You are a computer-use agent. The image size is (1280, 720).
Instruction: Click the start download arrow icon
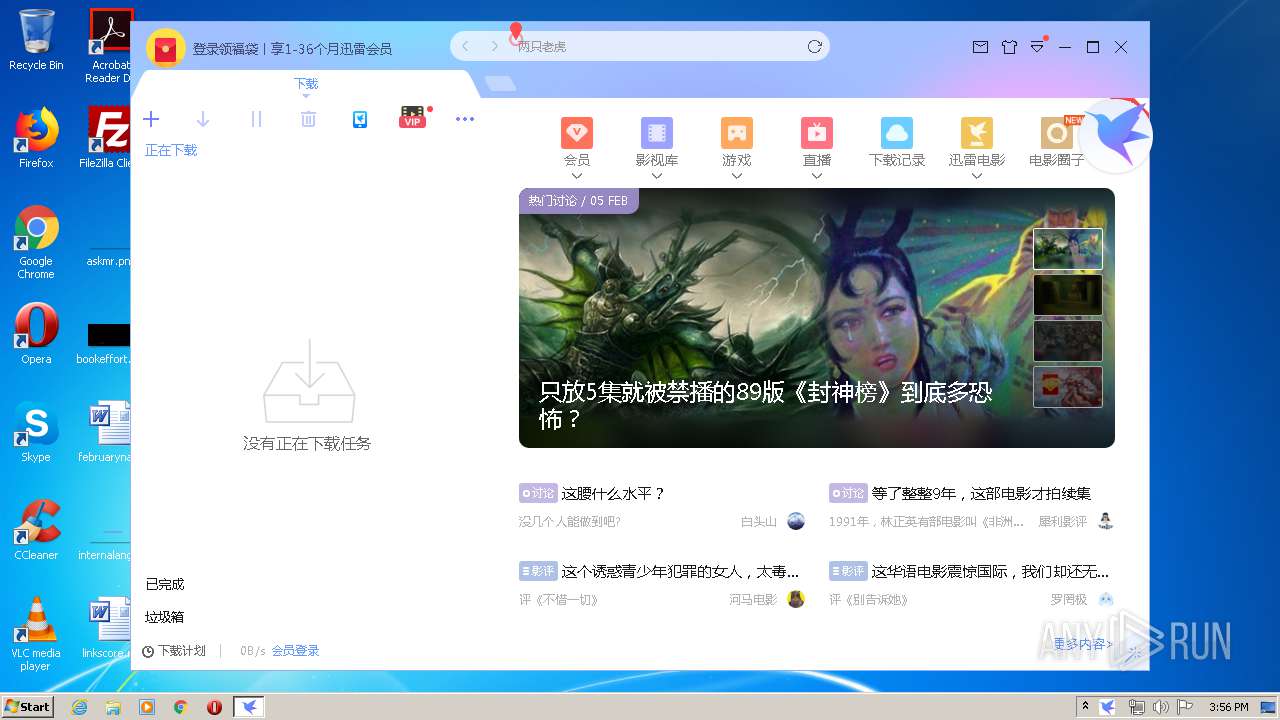point(203,119)
